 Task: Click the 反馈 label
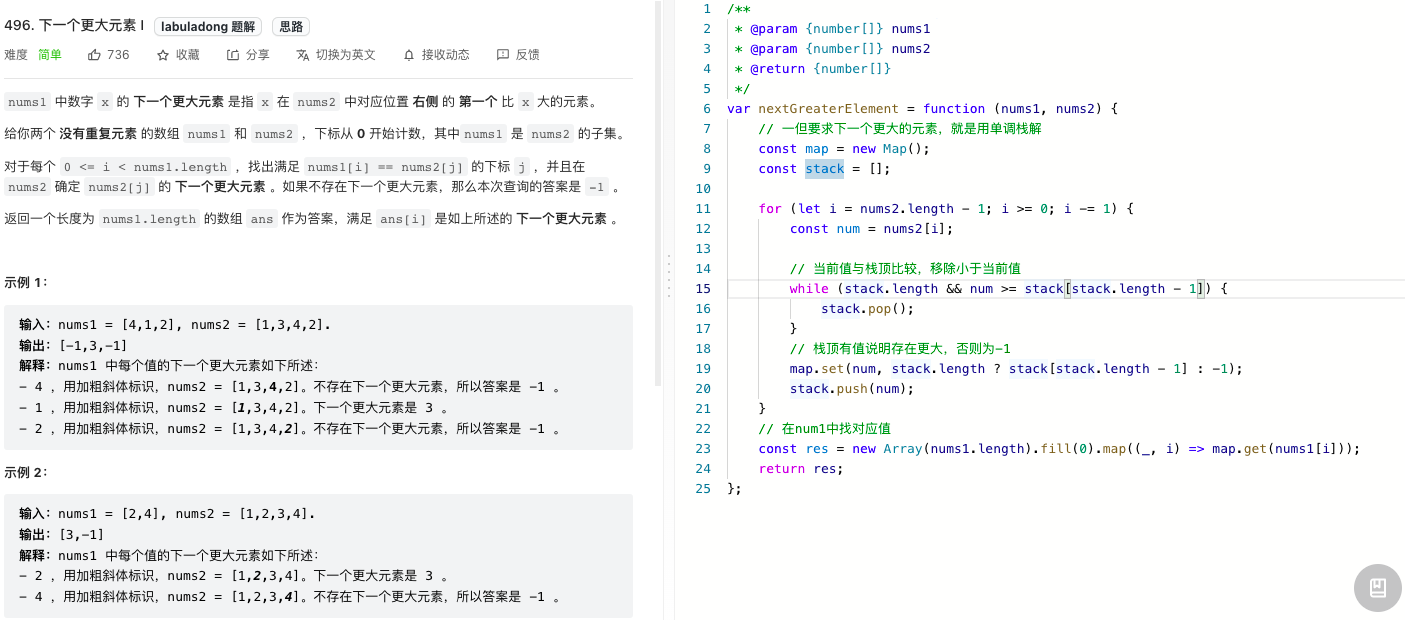[x=528, y=55]
